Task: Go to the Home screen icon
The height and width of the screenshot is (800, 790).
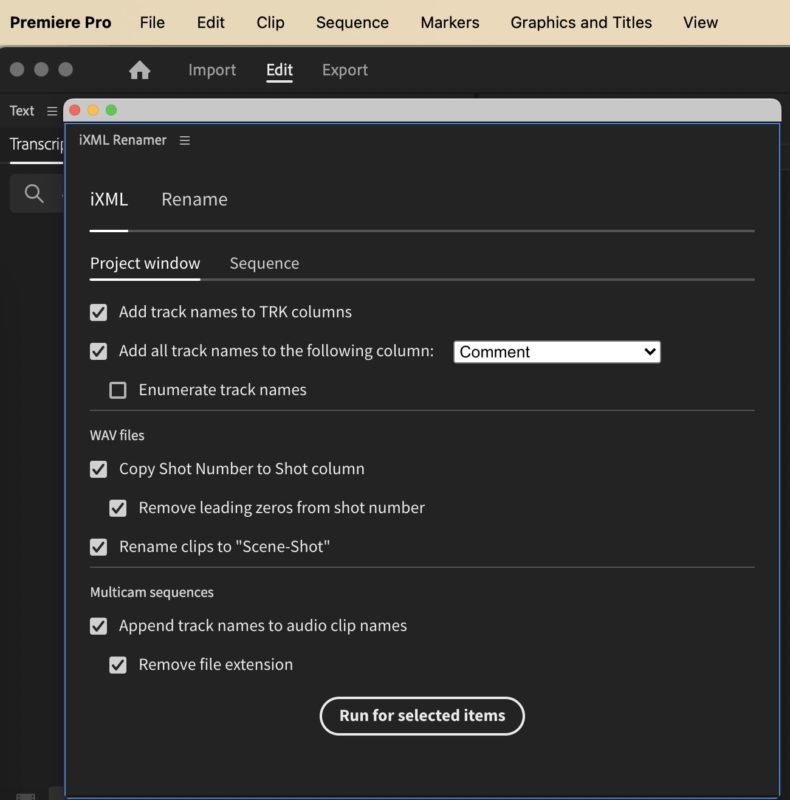Action: click(139, 70)
